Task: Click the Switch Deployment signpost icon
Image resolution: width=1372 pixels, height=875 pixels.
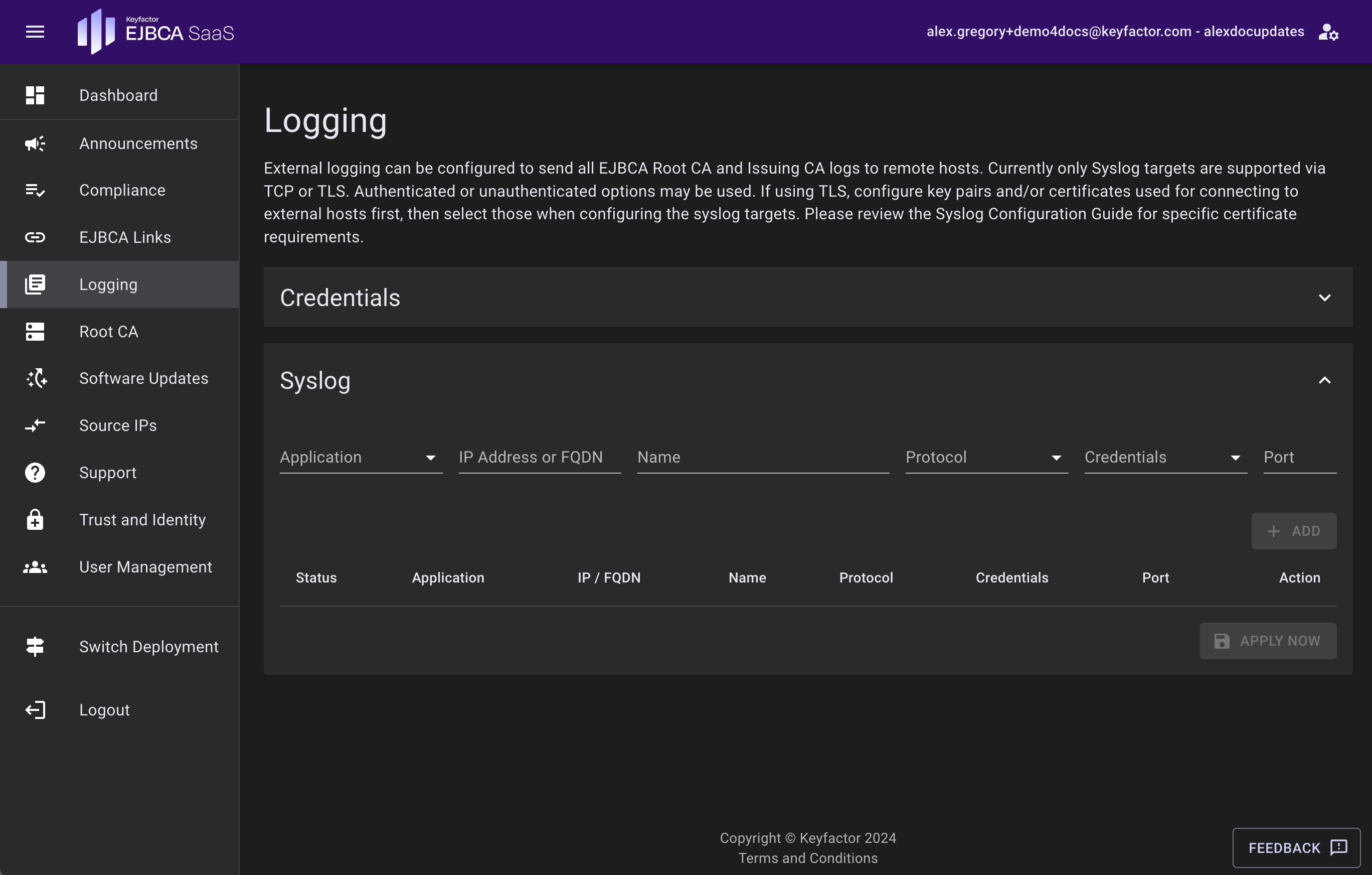Action: (35, 646)
